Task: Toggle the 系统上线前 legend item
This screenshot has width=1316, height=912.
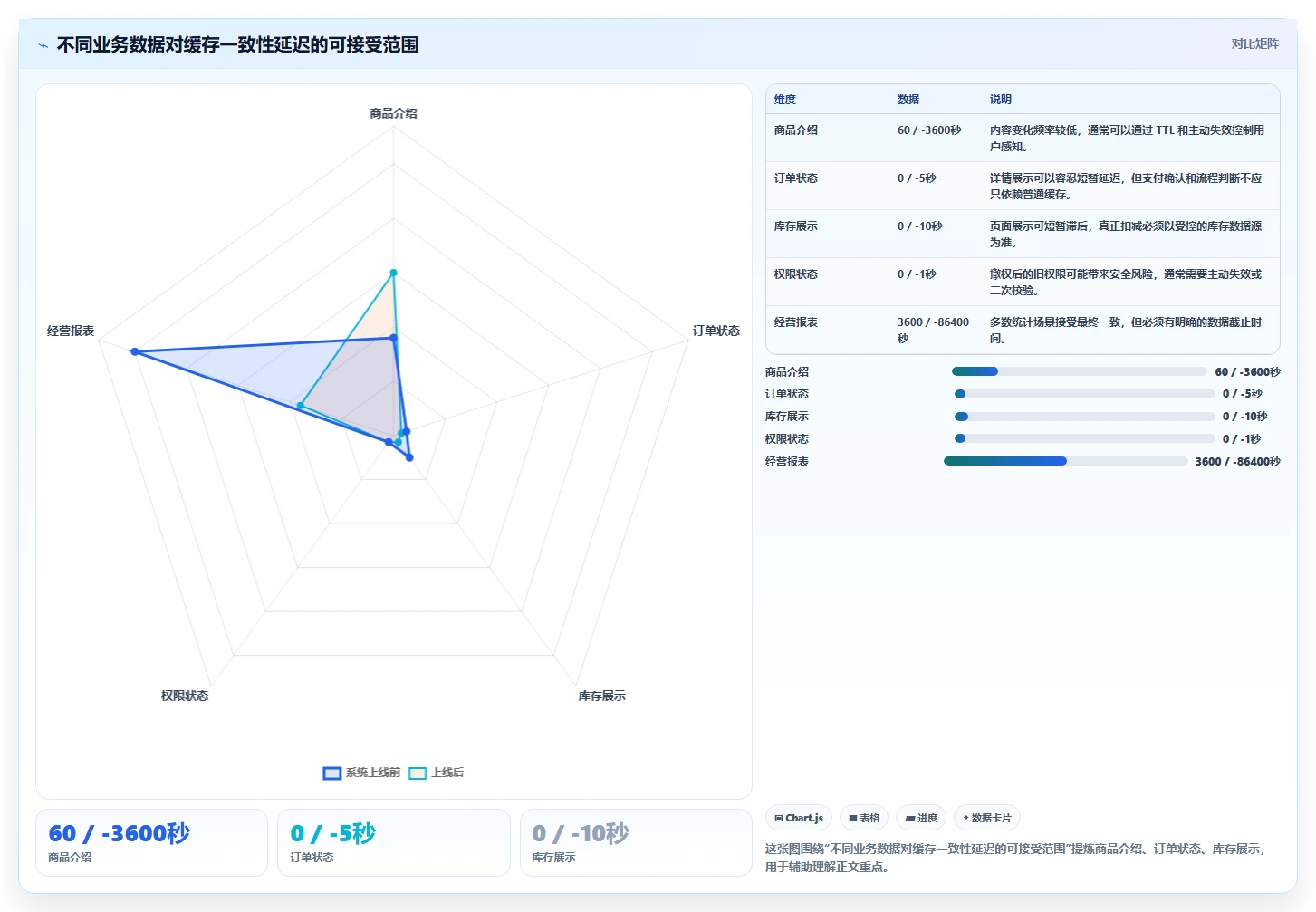Action: tap(361, 773)
